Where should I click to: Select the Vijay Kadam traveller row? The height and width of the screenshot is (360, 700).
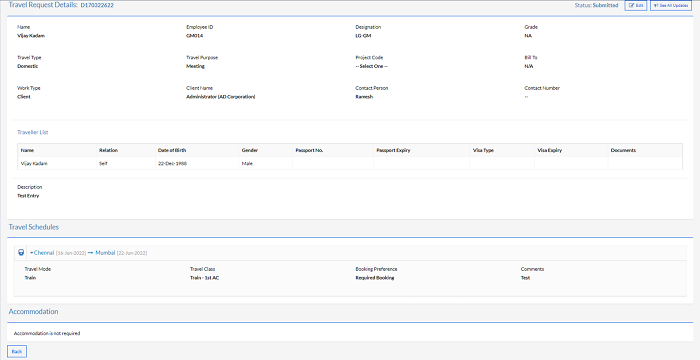click(350, 163)
